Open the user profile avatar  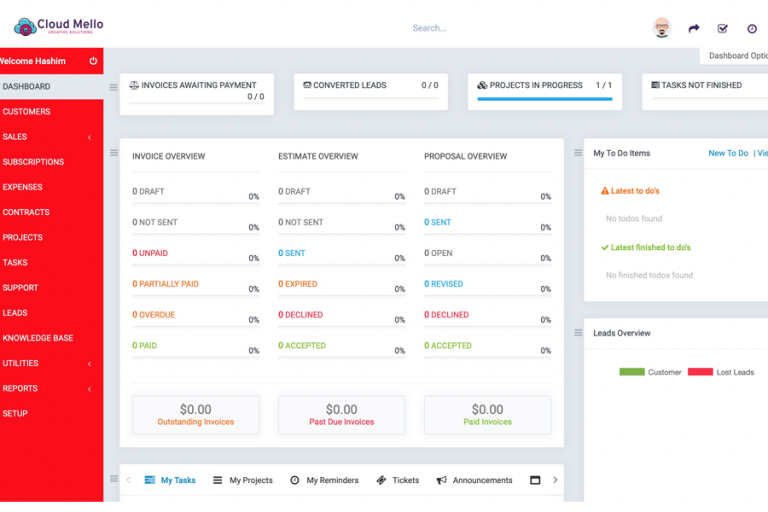(661, 28)
